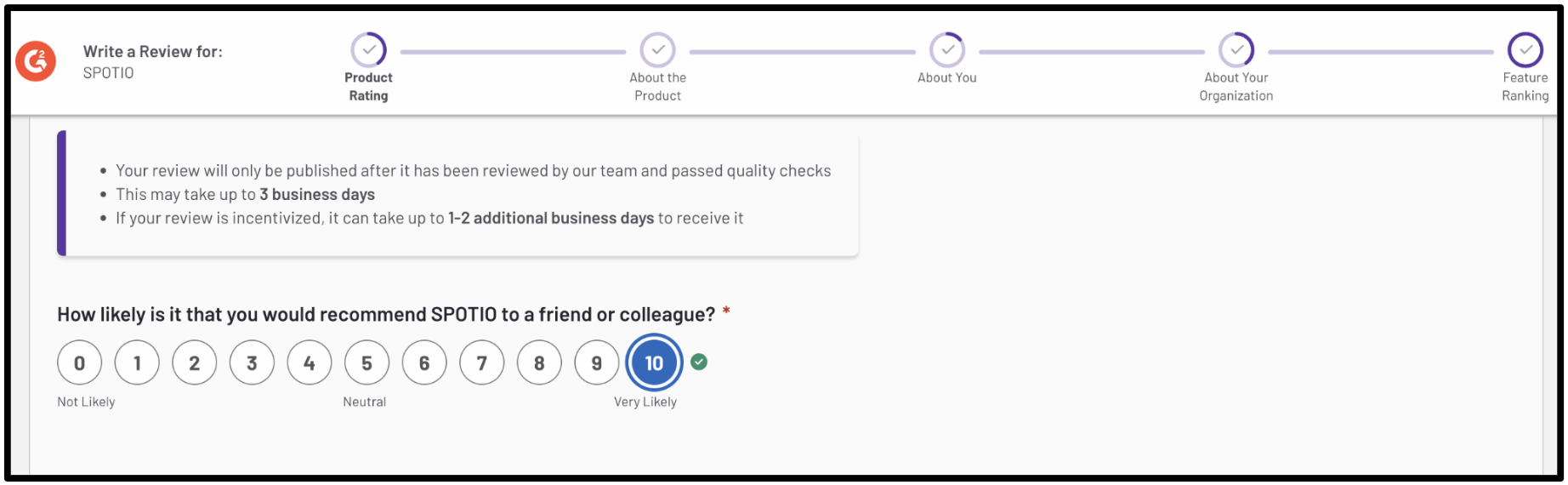The width and height of the screenshot is (1568, 485).
Task: Click the About You step checkmark circle
Action: (947, 49)
